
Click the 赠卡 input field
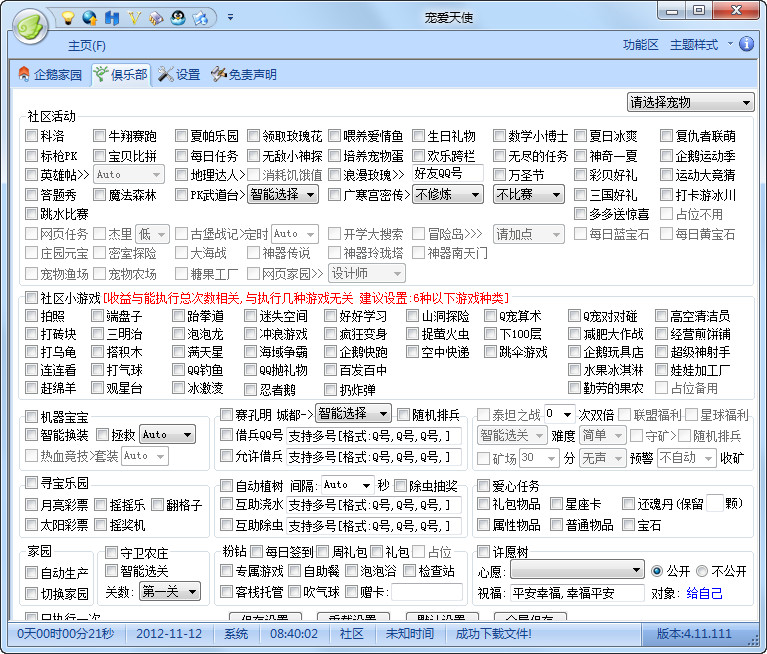[x=427, y=592]
